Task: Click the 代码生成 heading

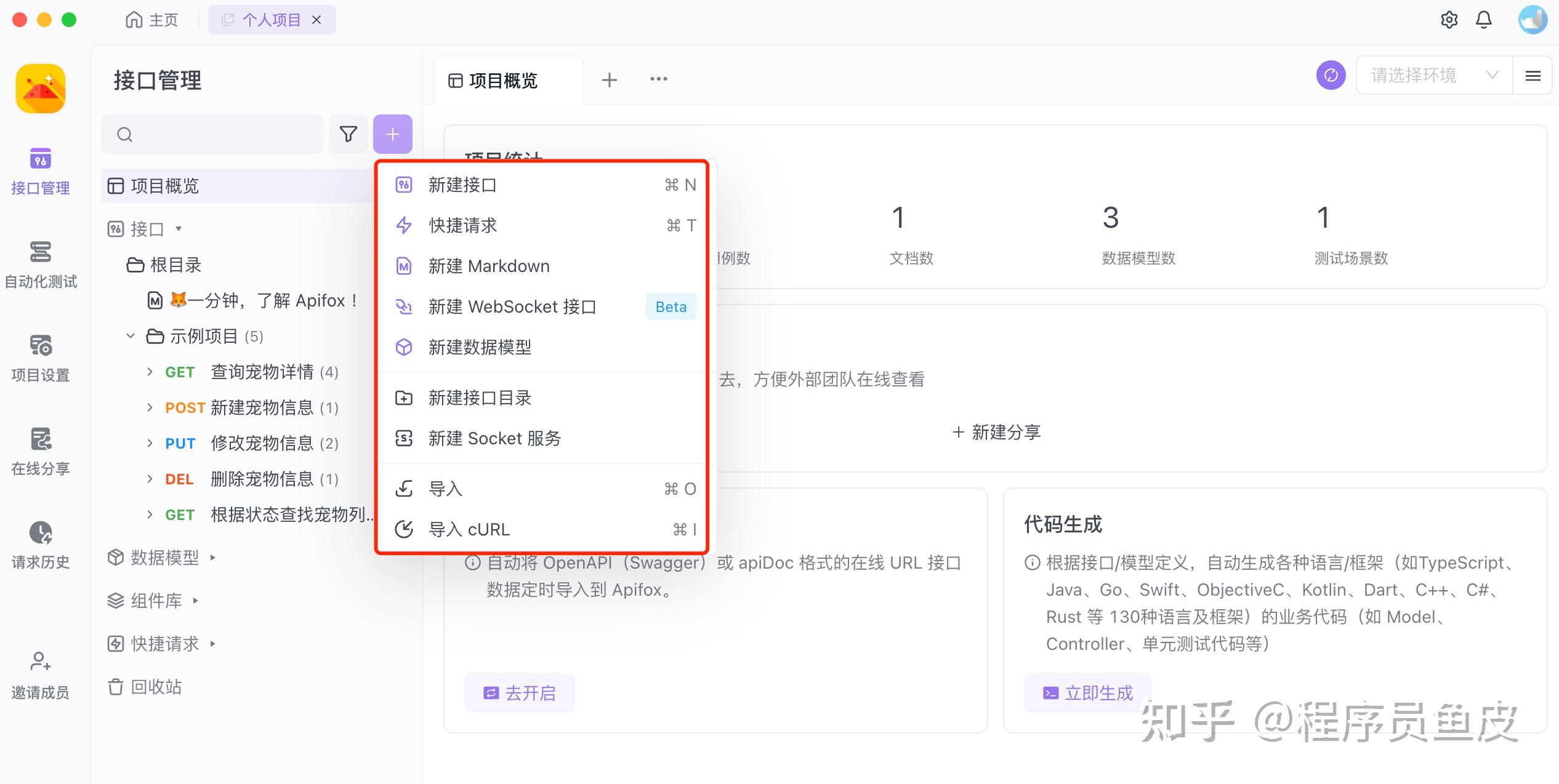Action: (1063, 524)
